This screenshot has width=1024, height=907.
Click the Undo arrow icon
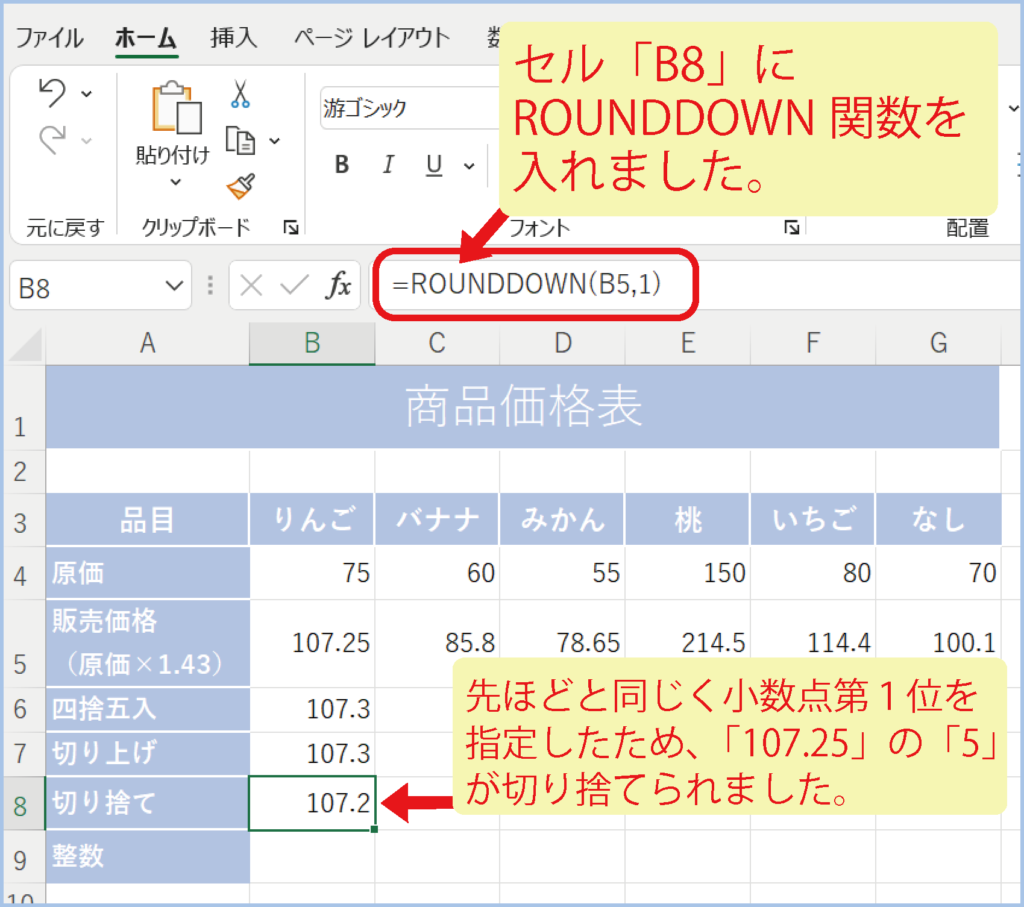coord(52,94)
